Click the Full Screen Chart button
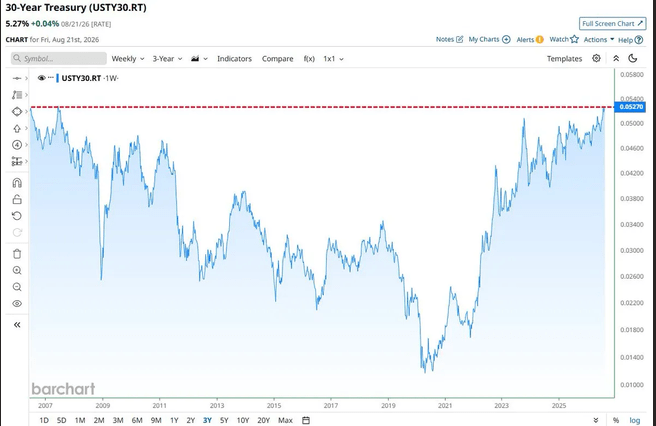Viewport: 656px width, 426px height. pyautogui.click(x=612, y=23)
